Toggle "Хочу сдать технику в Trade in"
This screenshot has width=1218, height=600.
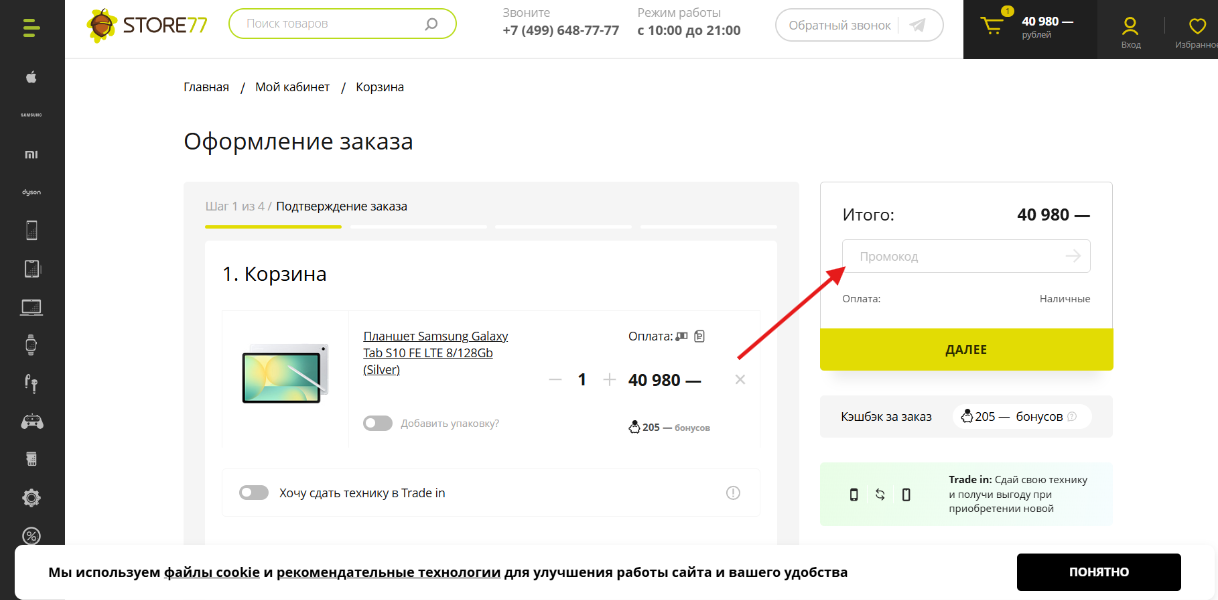pyautogui.click(x=254, y=493)
